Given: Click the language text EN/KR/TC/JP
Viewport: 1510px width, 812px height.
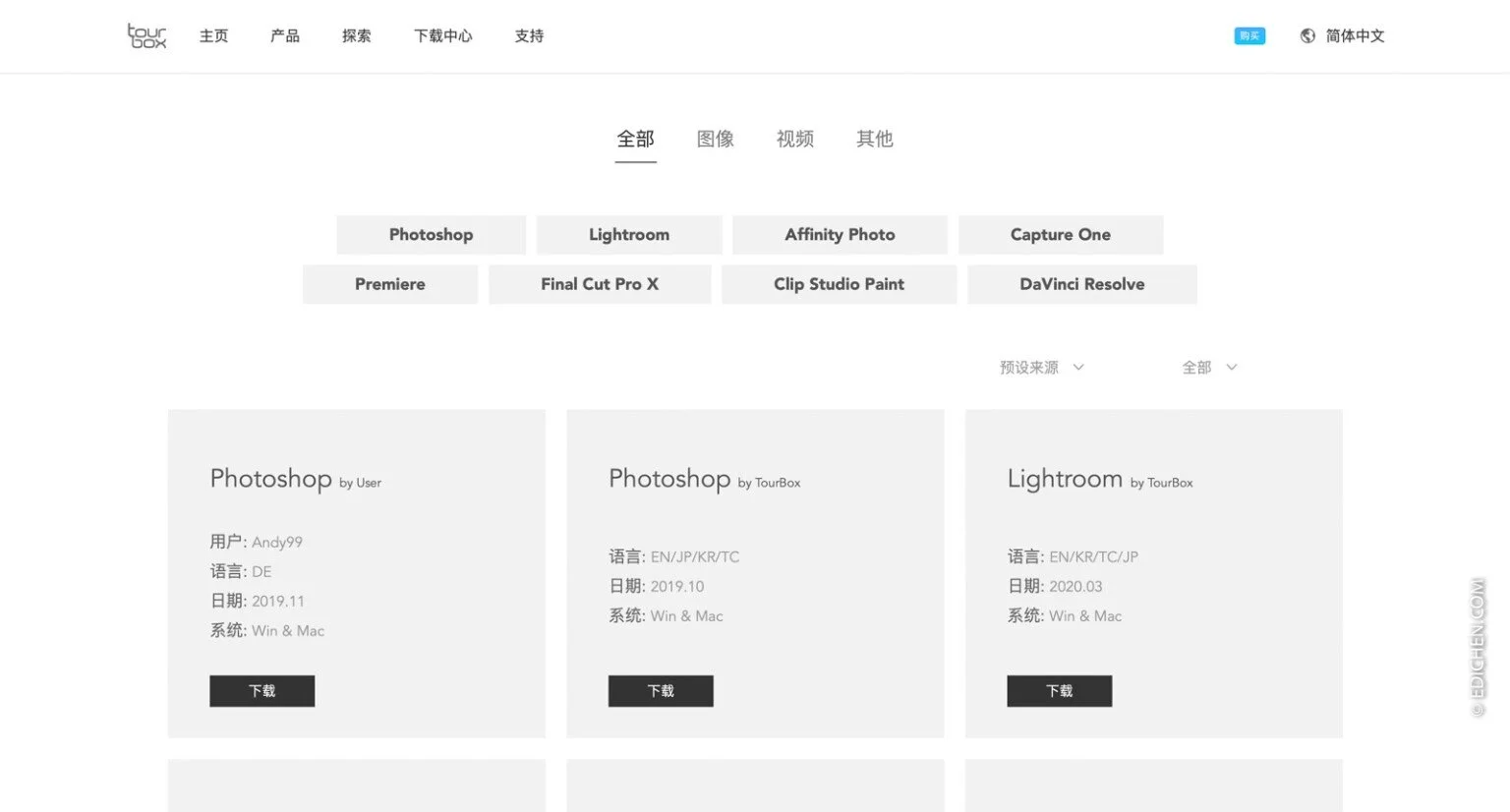Looking at the screenshot, I should (1093, 557).
